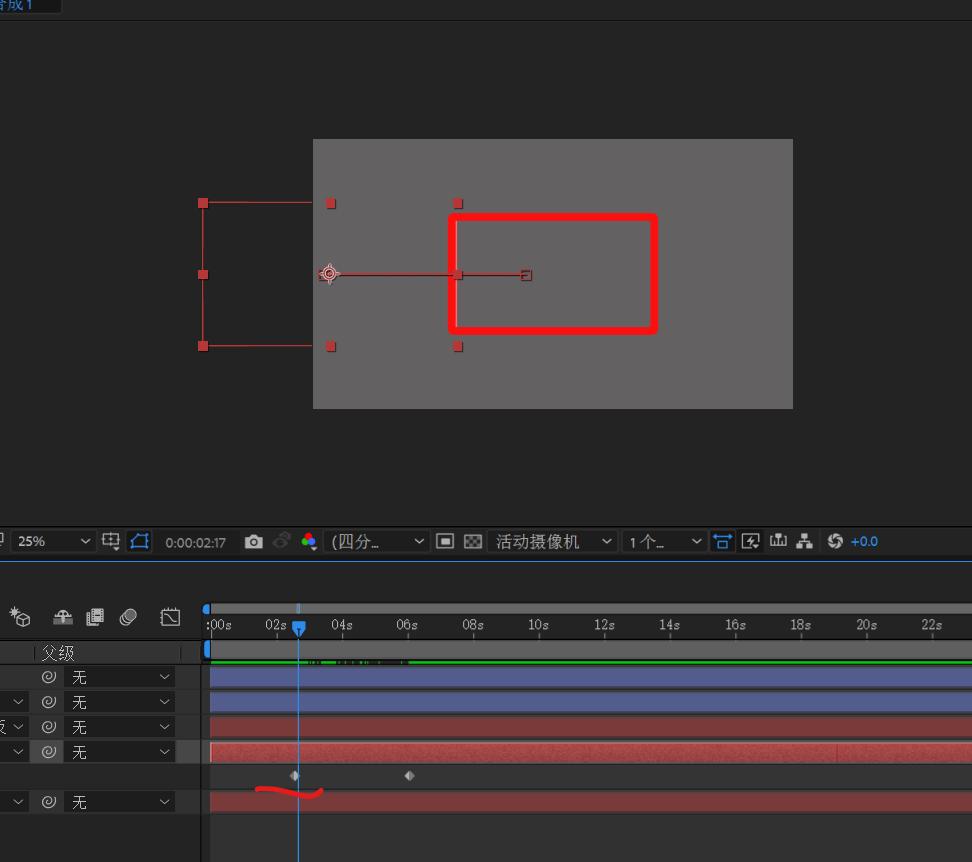The width and height of the screenshot is (972, 862).
Task: Click the Reset Exposure icon
Action: click(x=835, y=541)
